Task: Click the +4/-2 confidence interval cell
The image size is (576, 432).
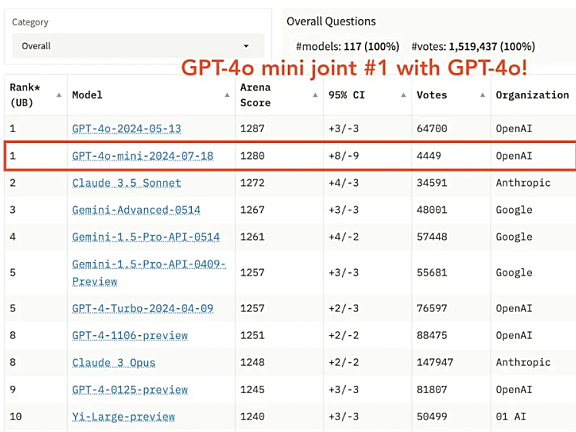Action: coord(343,237)
